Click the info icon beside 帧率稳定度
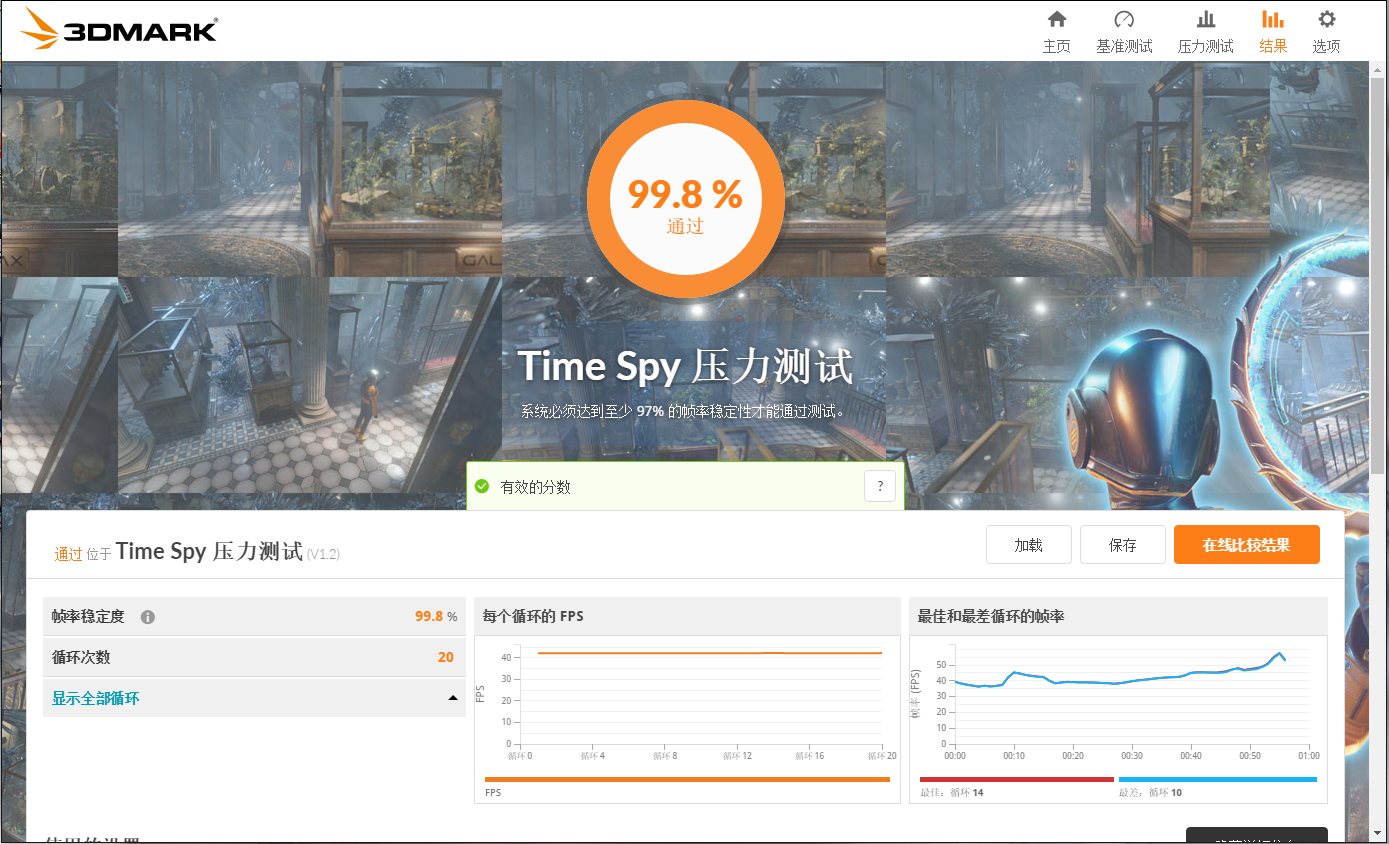 [148, 617]
